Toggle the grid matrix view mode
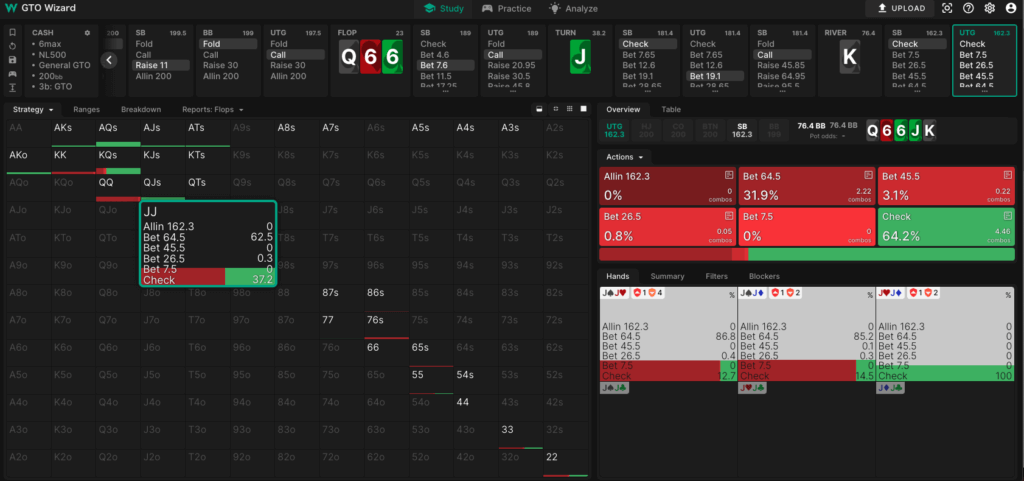The image size is (1024, 481). tap(569, 108)
